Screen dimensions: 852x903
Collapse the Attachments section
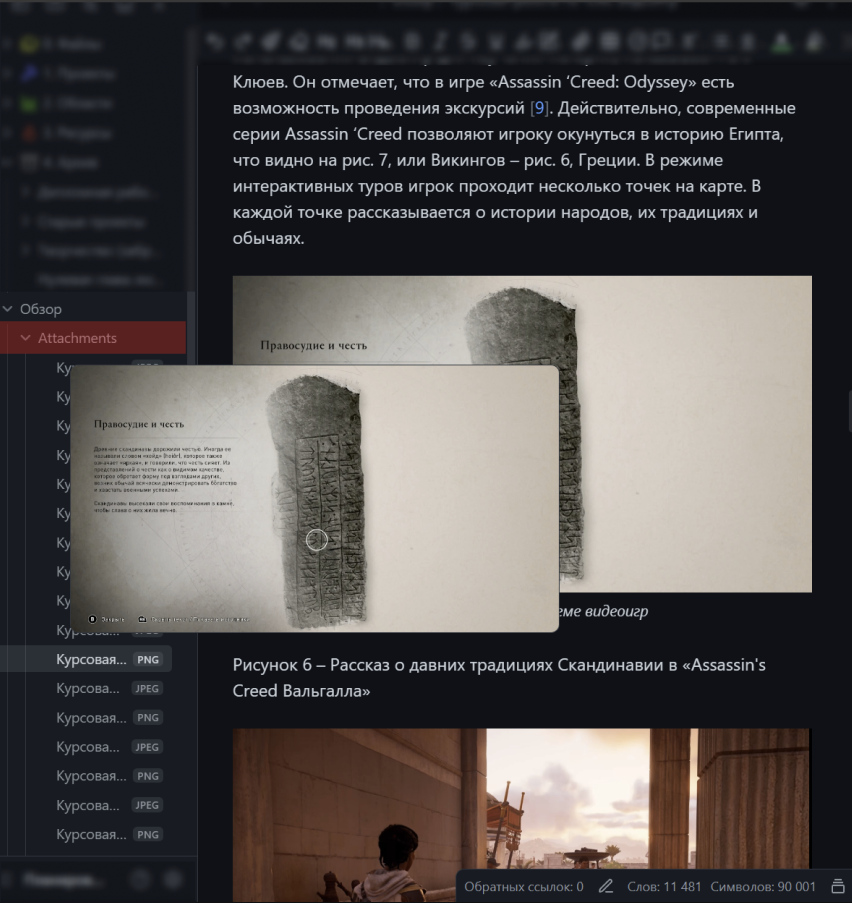click(24, 338)
